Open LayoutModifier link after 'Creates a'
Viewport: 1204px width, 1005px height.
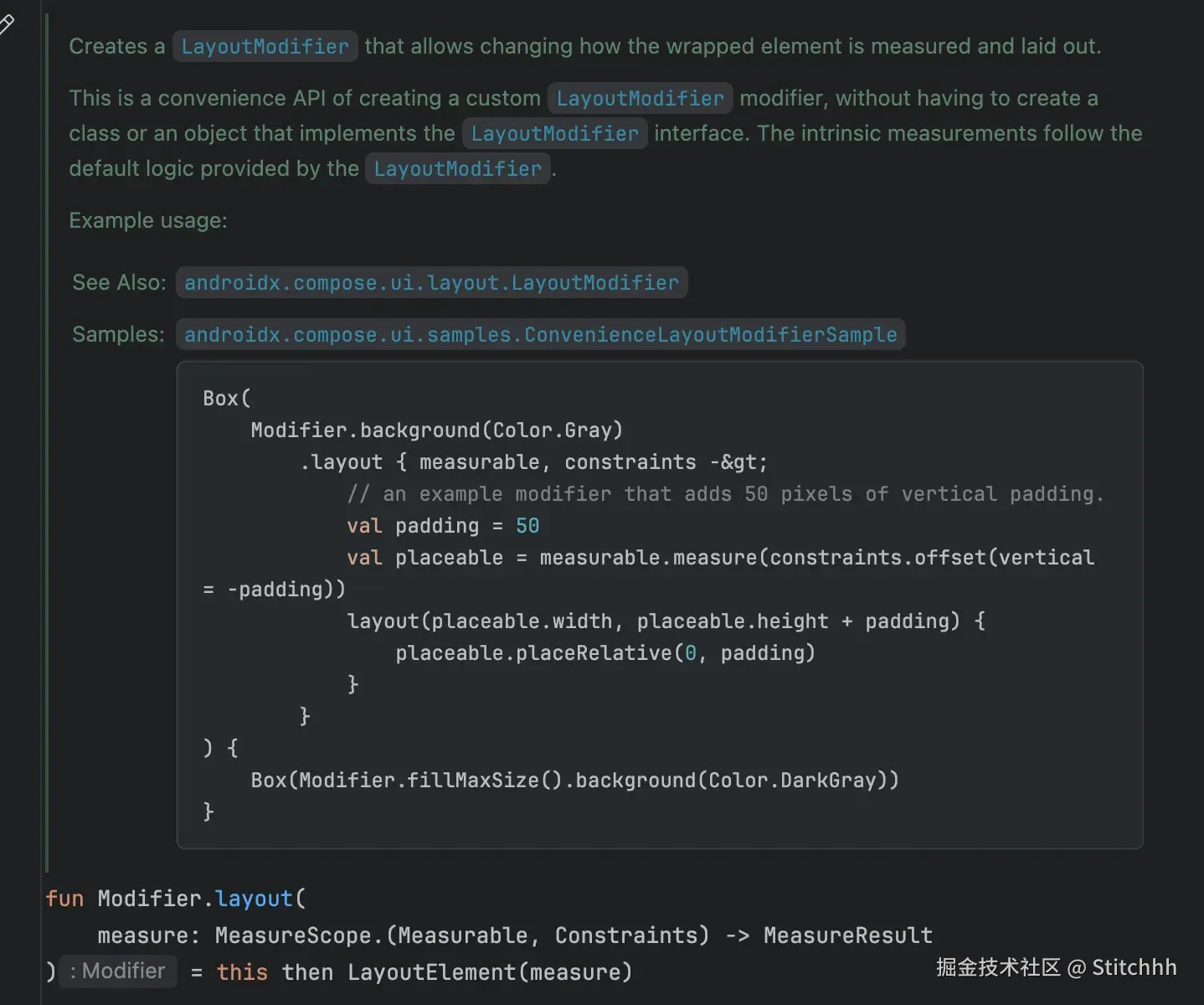(265, 47)
